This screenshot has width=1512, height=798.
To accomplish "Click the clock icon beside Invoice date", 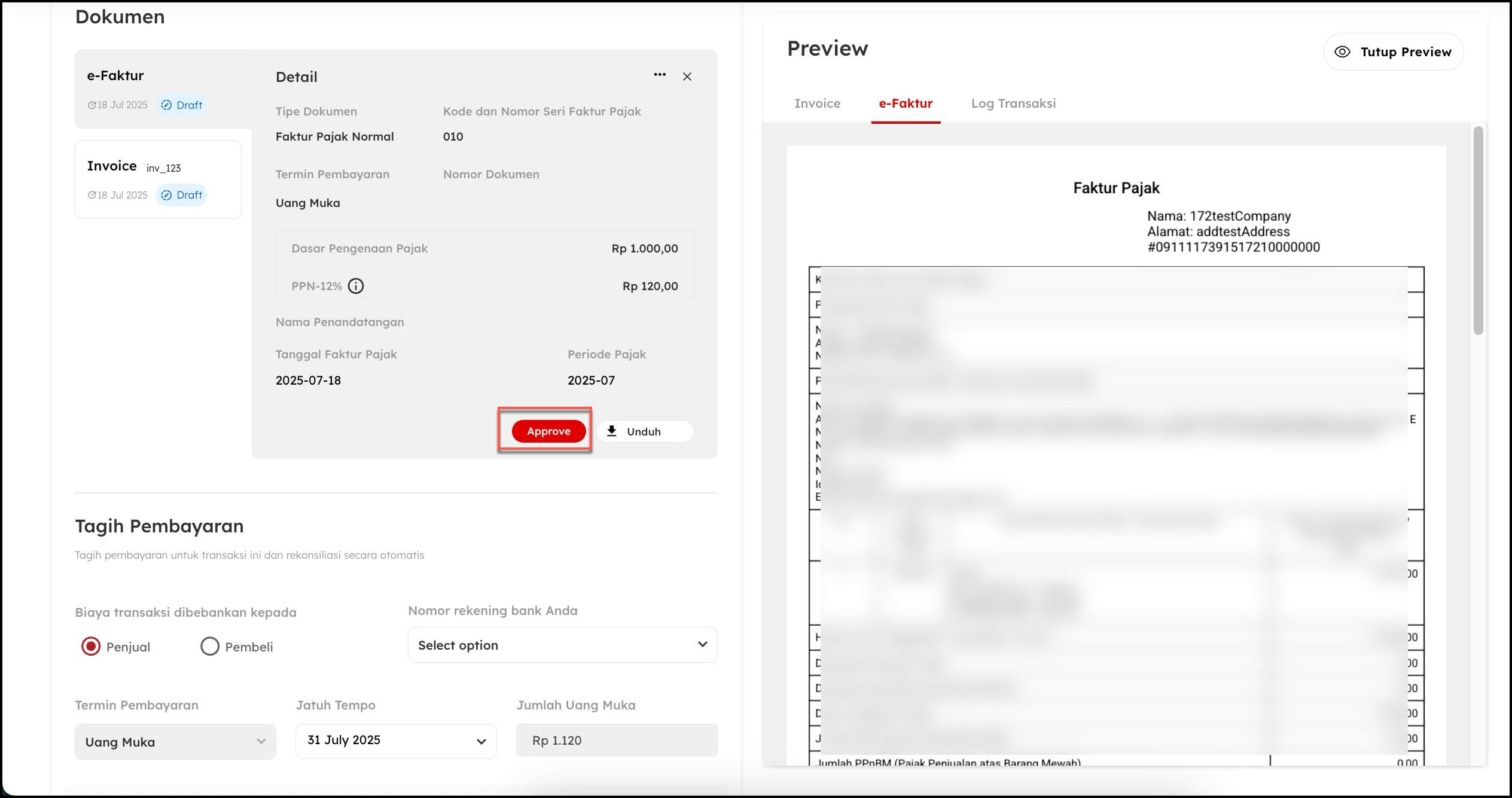I will (92, 195).
